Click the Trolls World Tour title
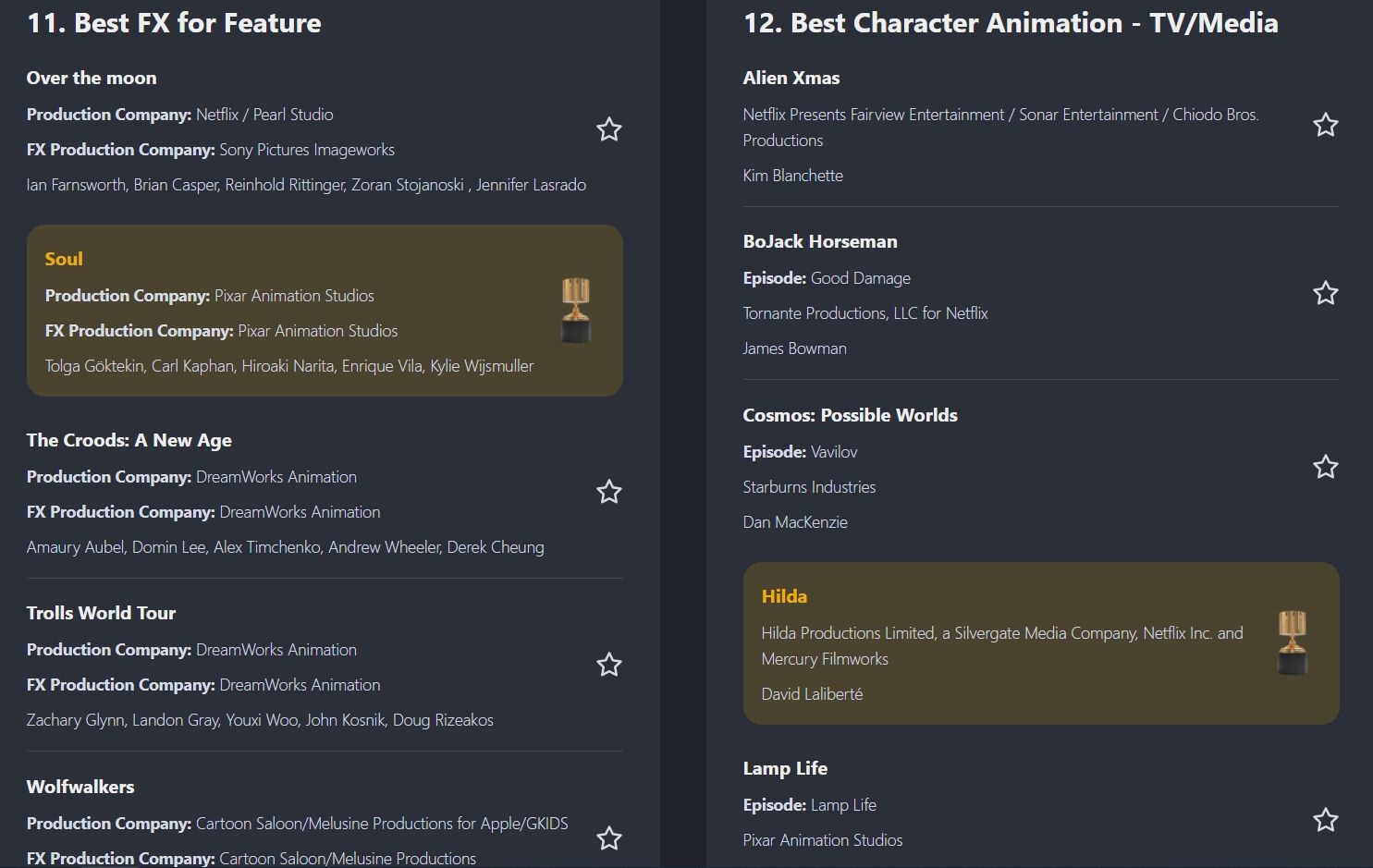1373x868 pixels. click(x=101, y=613)
